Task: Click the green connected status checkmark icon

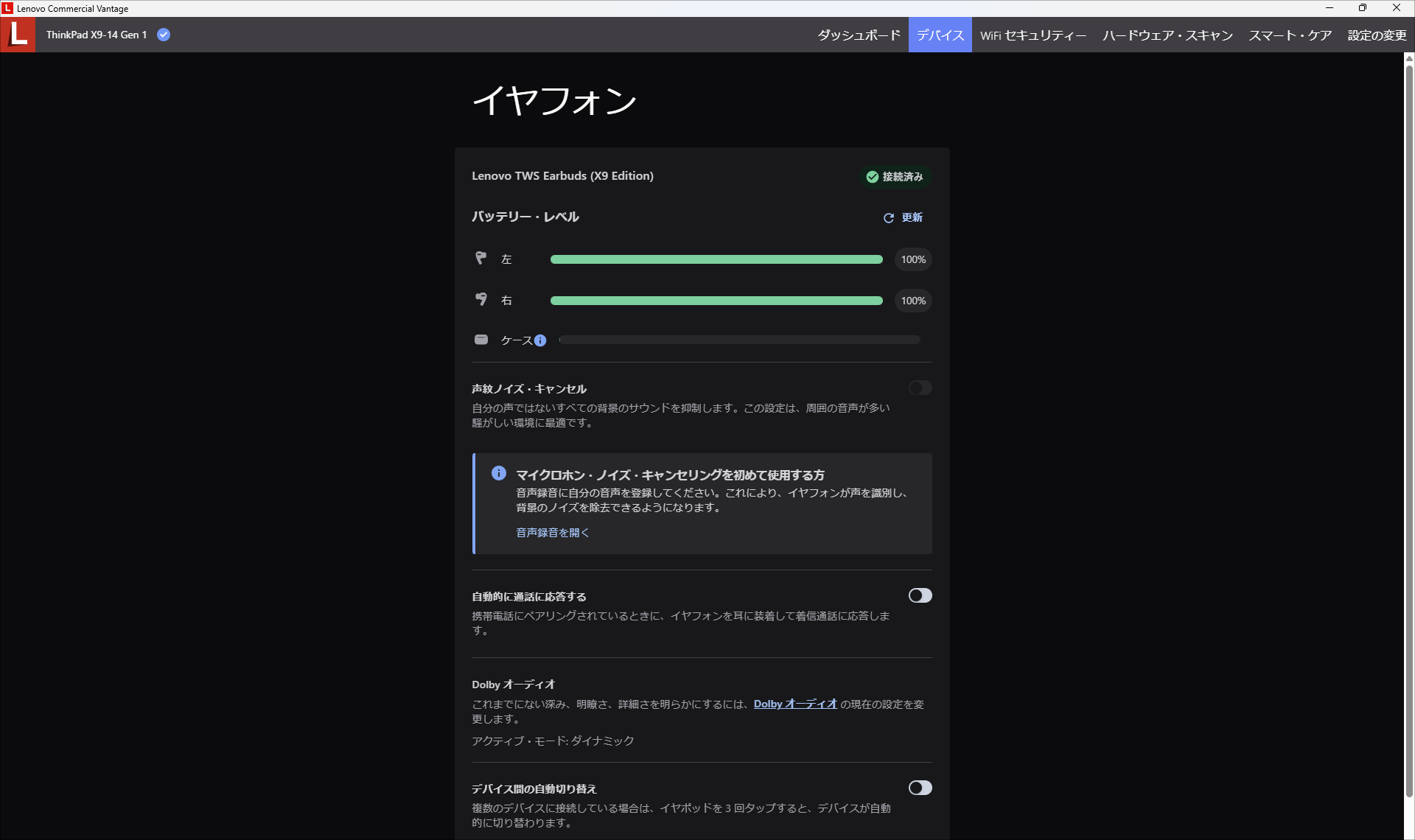Action: [x=872, y=177]
